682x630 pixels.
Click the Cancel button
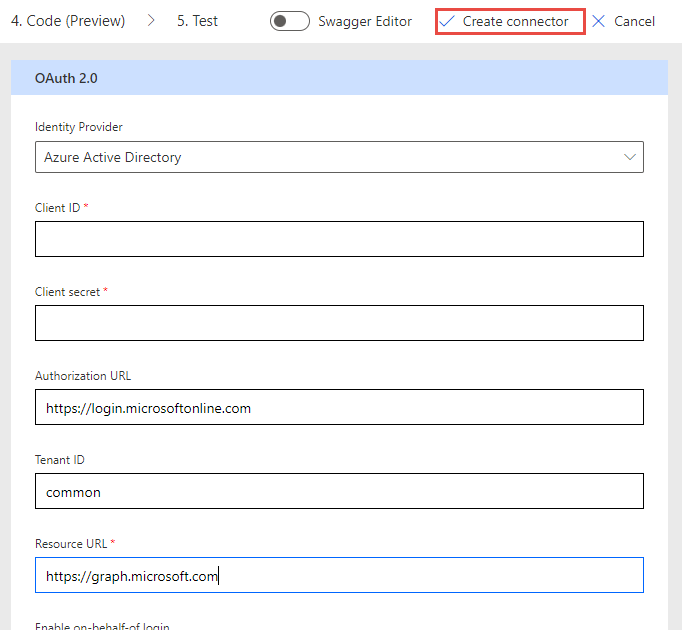click(x=623, y=21)
